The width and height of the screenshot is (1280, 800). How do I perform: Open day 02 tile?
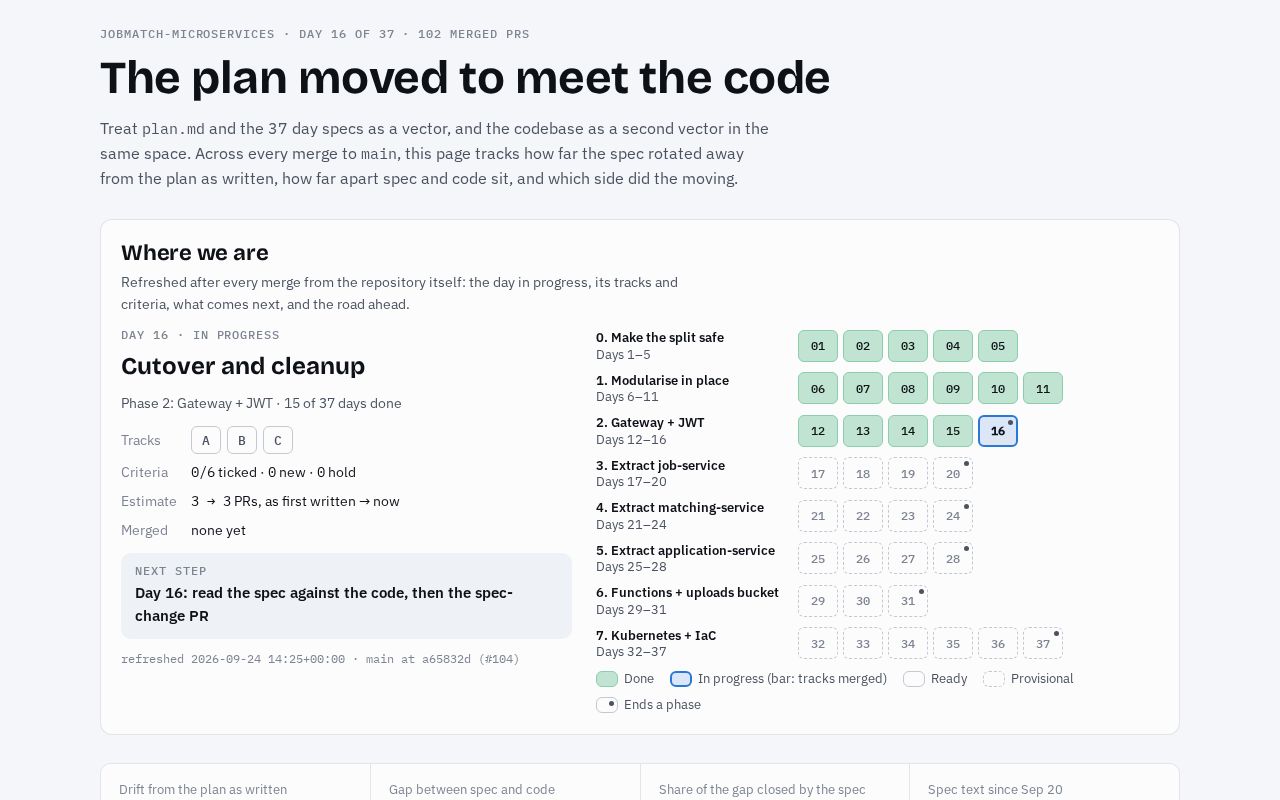863,346
